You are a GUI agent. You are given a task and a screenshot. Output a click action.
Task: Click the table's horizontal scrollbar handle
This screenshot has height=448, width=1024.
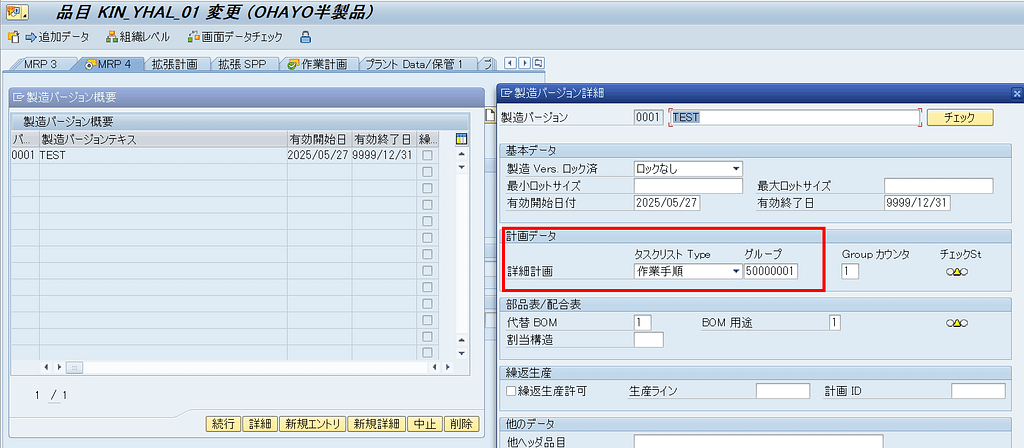[74, 367]
